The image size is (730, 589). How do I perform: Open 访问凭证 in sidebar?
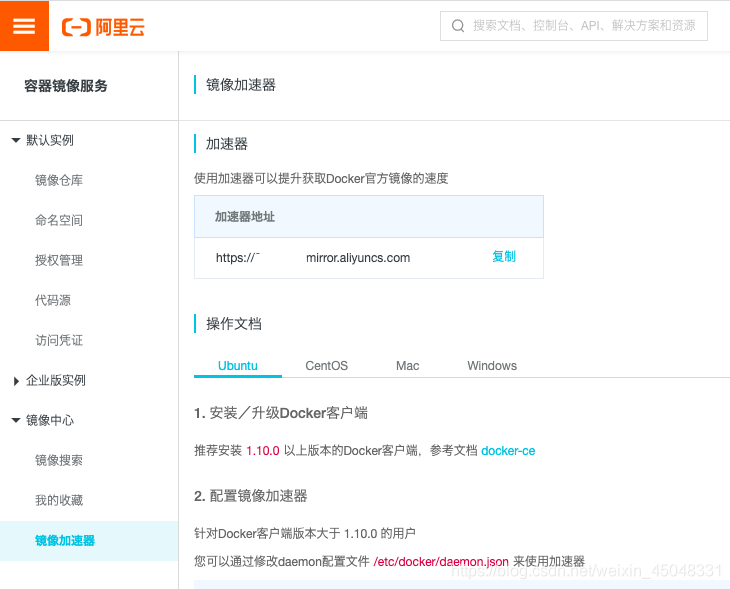tap(59, 340)
